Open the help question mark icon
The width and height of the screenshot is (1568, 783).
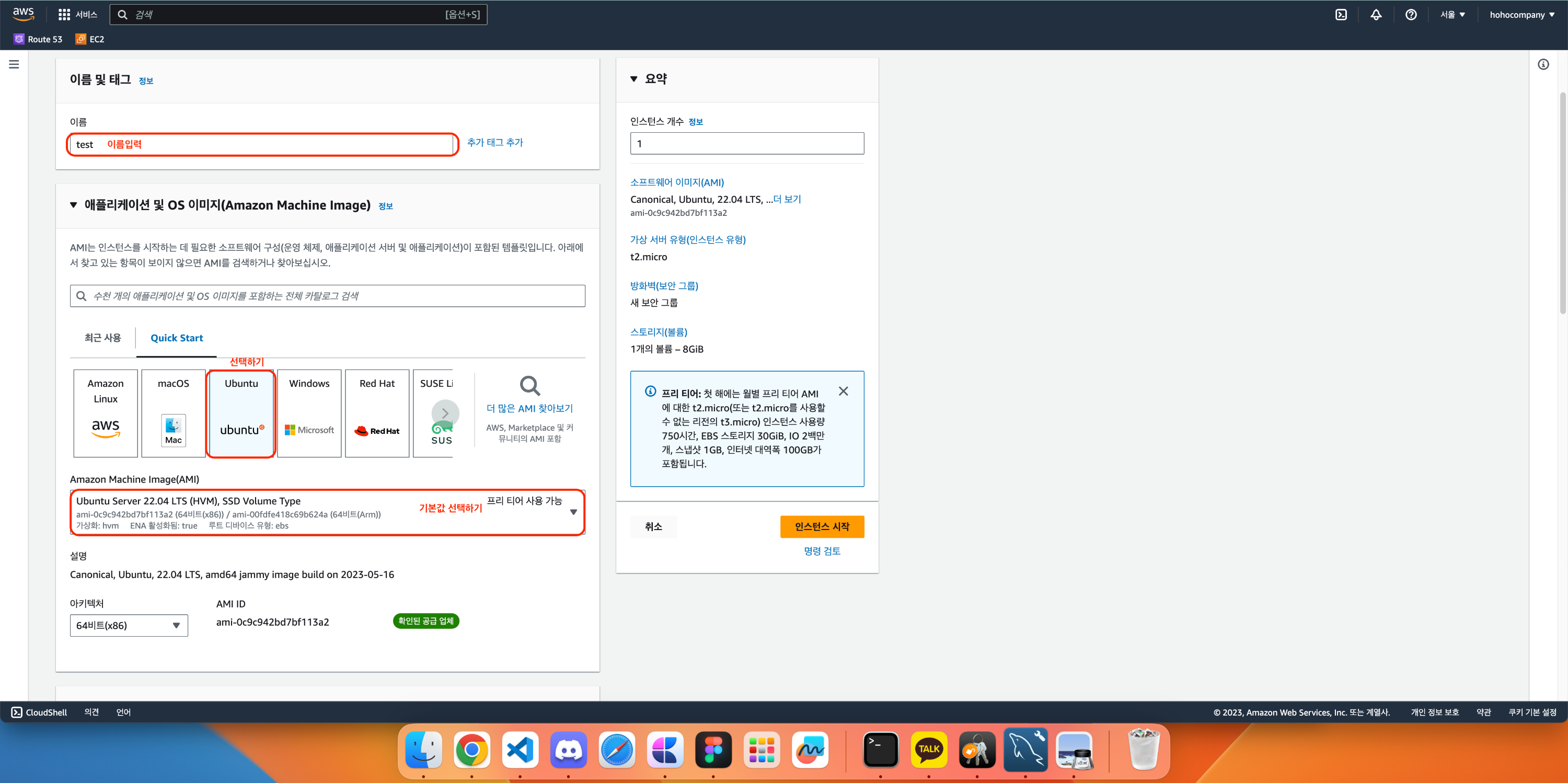(1410, 15)
